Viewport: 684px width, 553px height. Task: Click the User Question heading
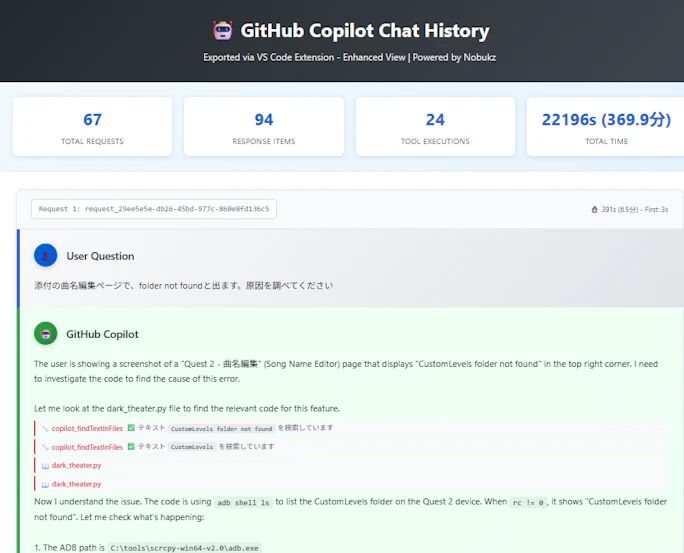pos(100,256)
